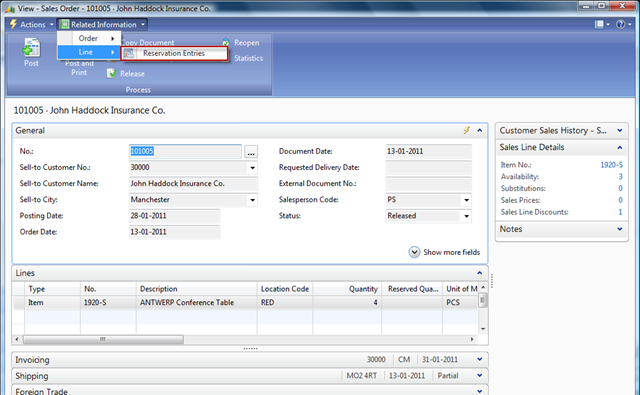Click the Show more fields chevron icon

(414, 252)
